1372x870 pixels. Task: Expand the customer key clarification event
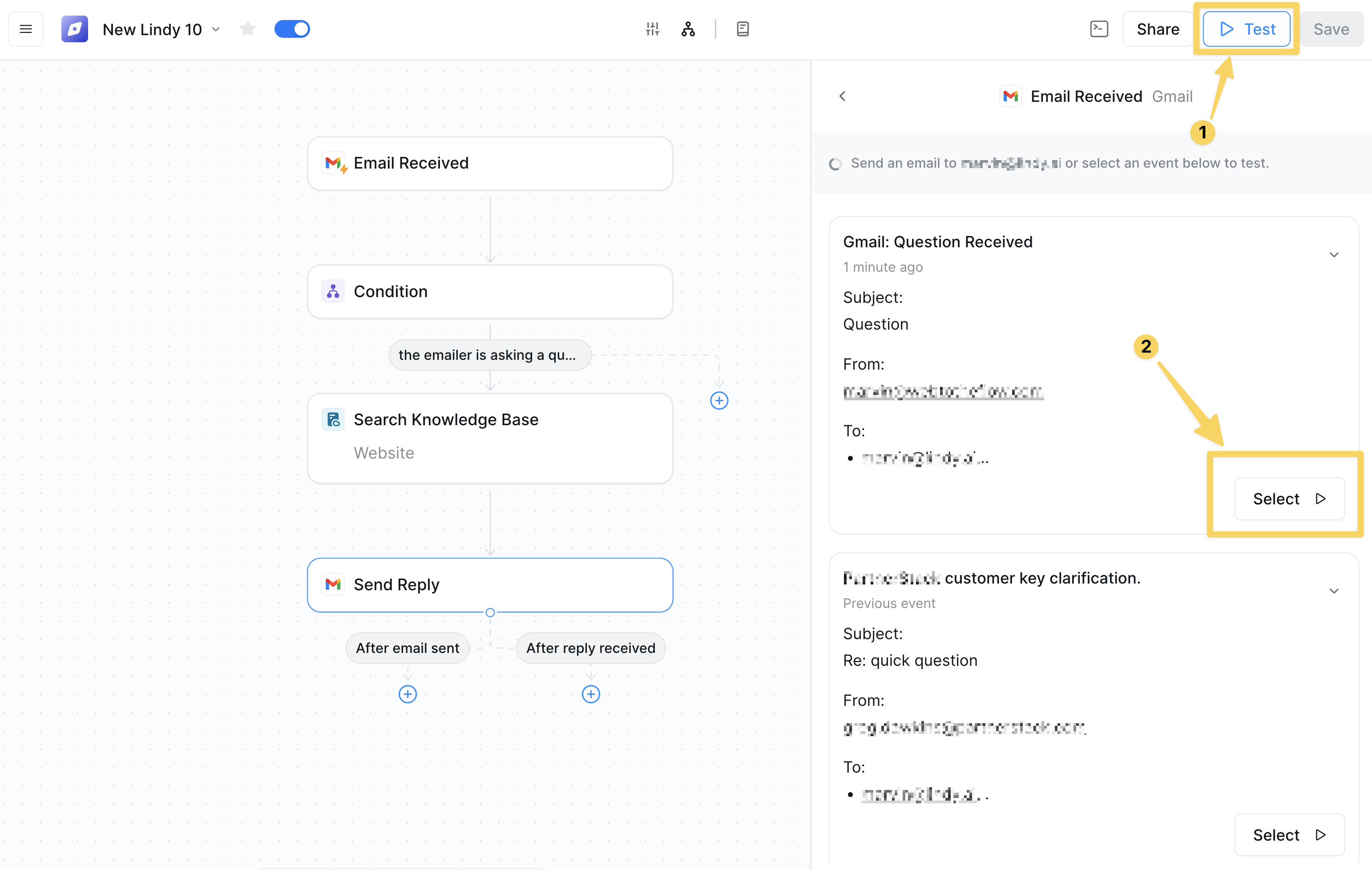pos(1334,590)
